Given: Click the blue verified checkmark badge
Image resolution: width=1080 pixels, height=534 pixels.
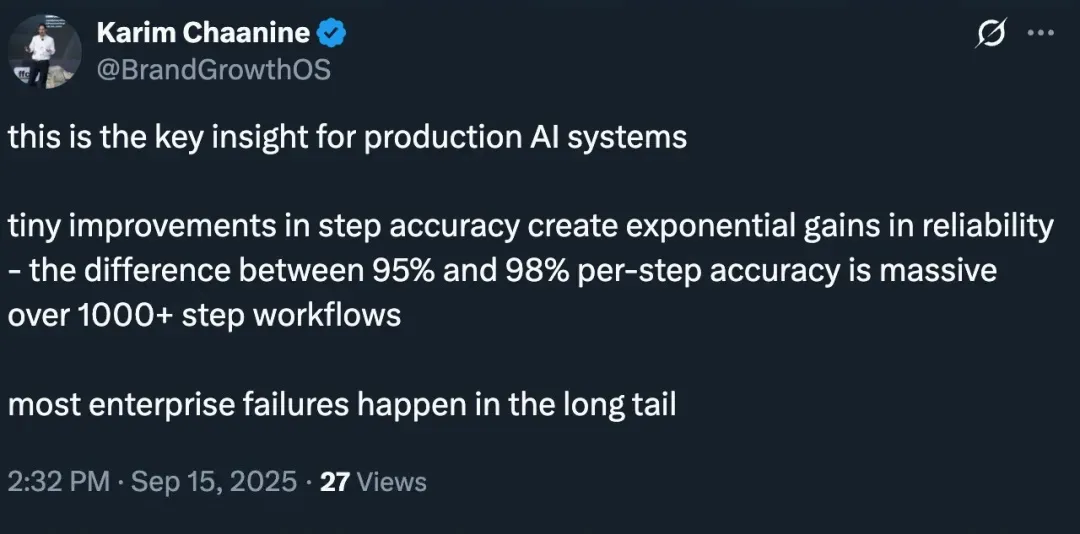Looking at the screenshot, I should pos(332,33).
